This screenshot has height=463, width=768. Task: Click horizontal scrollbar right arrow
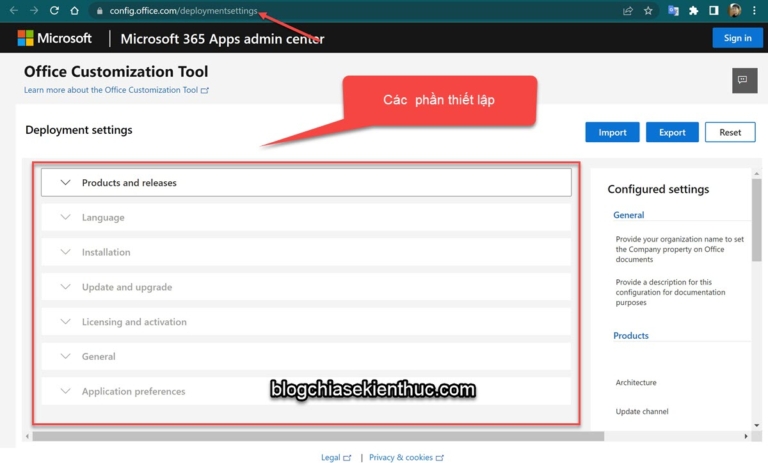[x=745, y=436]
